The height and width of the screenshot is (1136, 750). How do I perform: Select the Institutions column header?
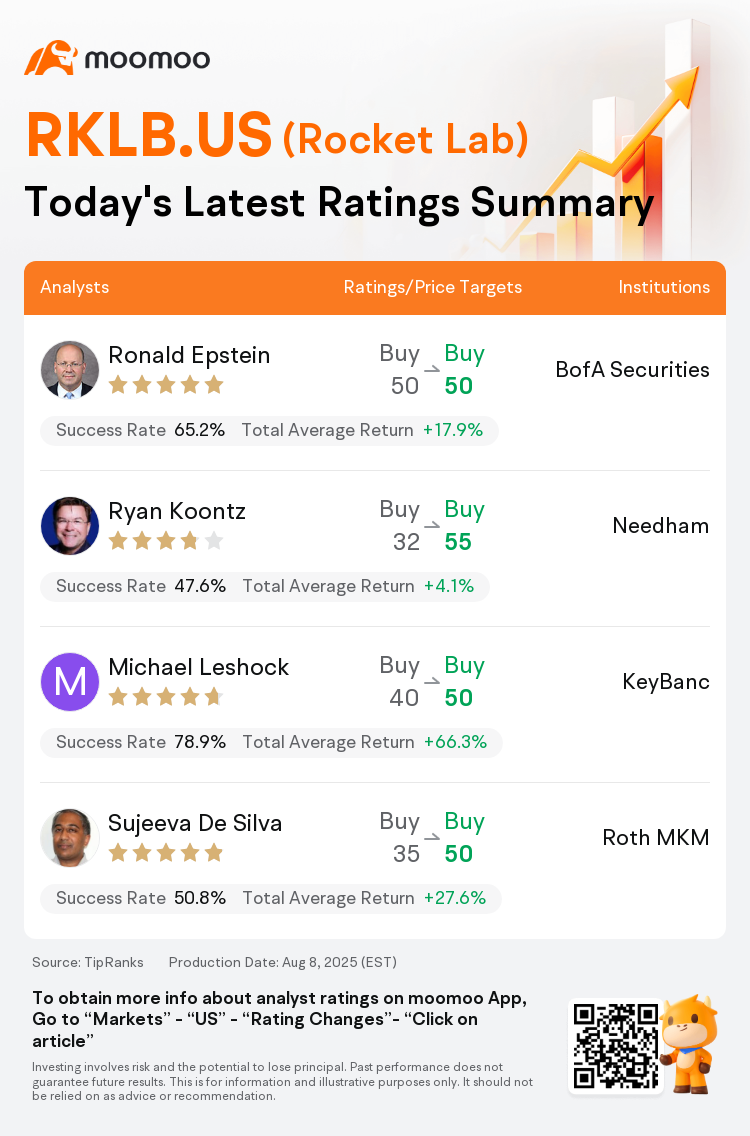click(664, 287)
